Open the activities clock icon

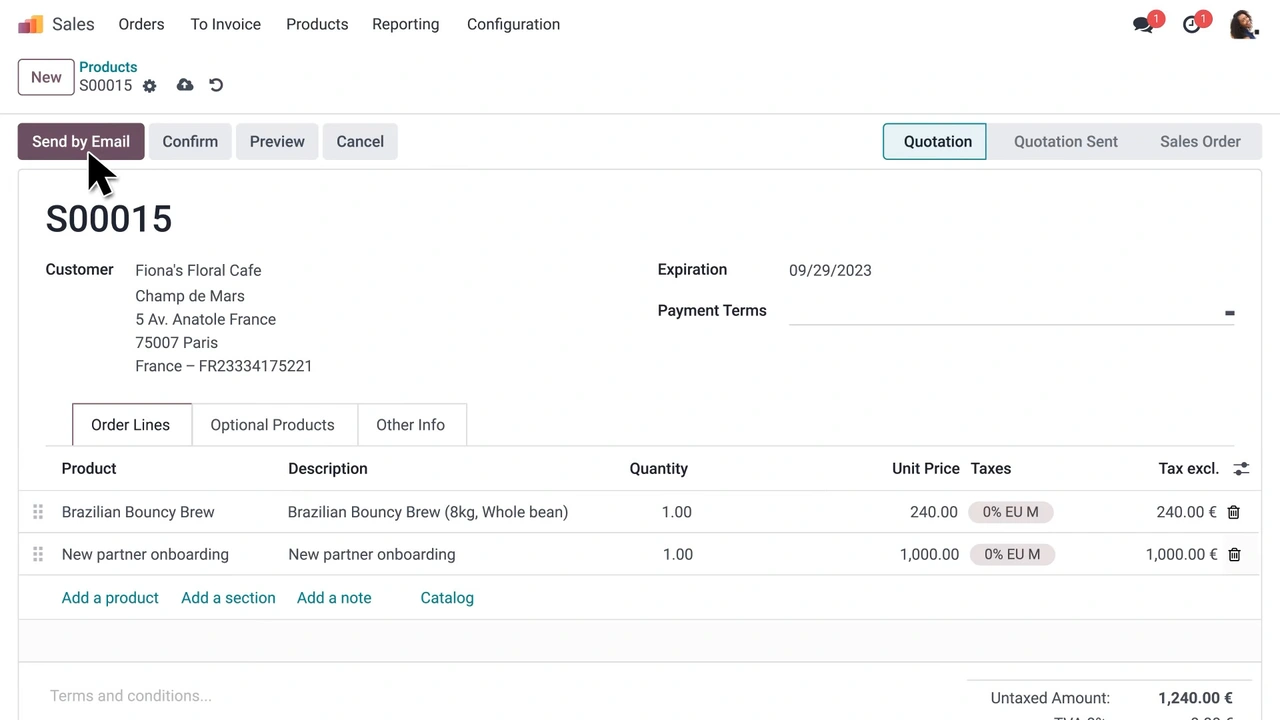pos(1191,25)
